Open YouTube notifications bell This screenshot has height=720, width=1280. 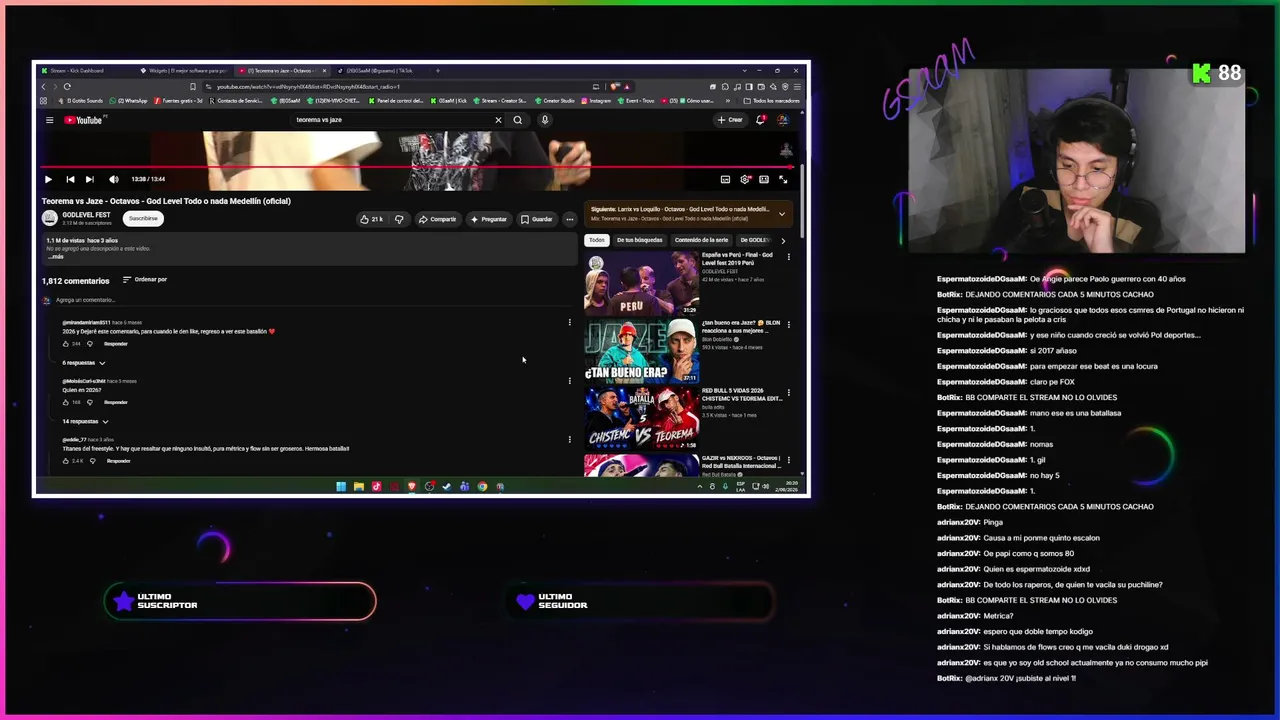tap(761, 120)
